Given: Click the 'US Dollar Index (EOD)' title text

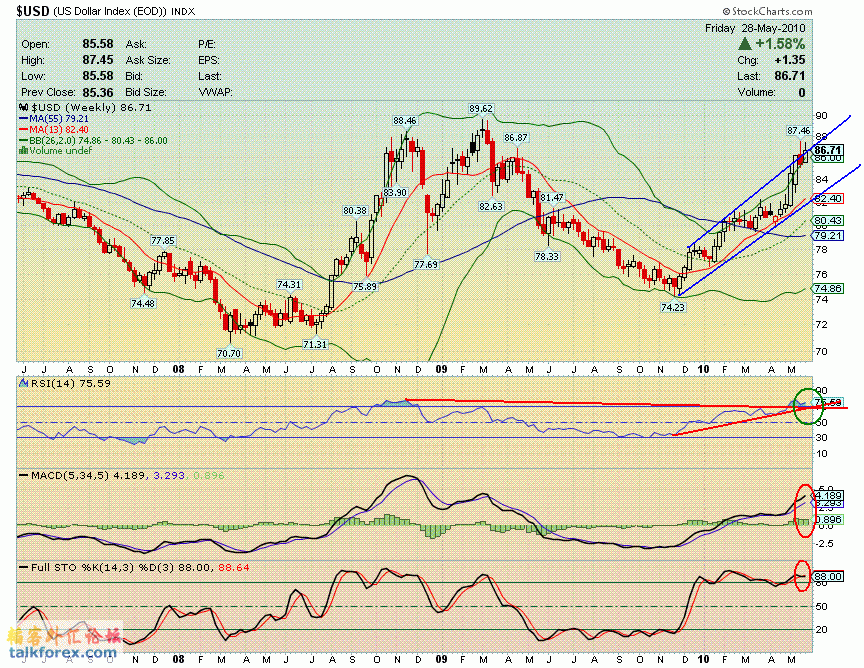Looking at the screenshot, I should pos(110,11).
